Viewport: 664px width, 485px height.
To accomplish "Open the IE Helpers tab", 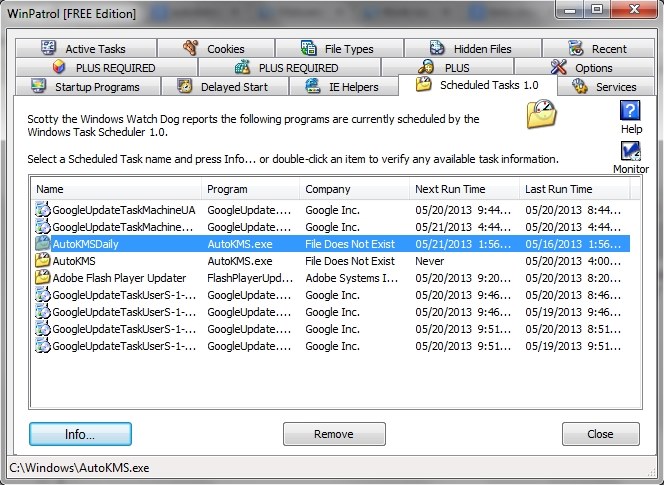I will tap(343, 86).
